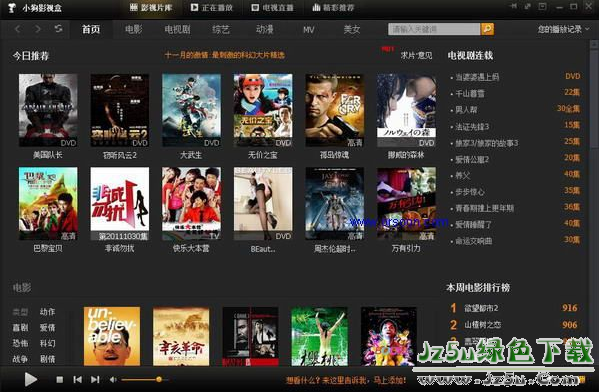Select the 美女 navigation item
Image resolution: width=599 pixels, height=392 pixels.
tap(352, 29)
